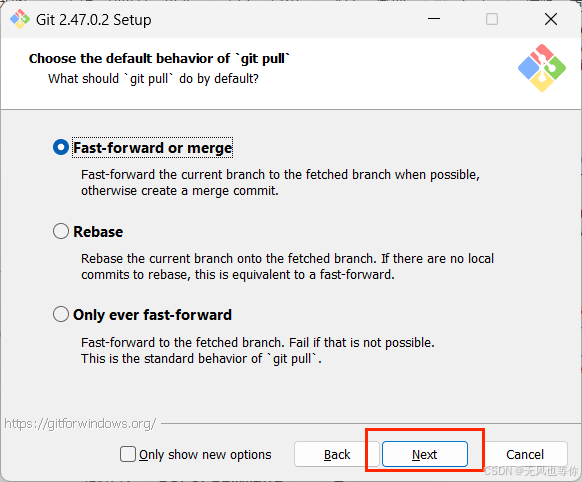Choose the Rebase radio button
Screen dimensions: 582x482
click(61, 231)
